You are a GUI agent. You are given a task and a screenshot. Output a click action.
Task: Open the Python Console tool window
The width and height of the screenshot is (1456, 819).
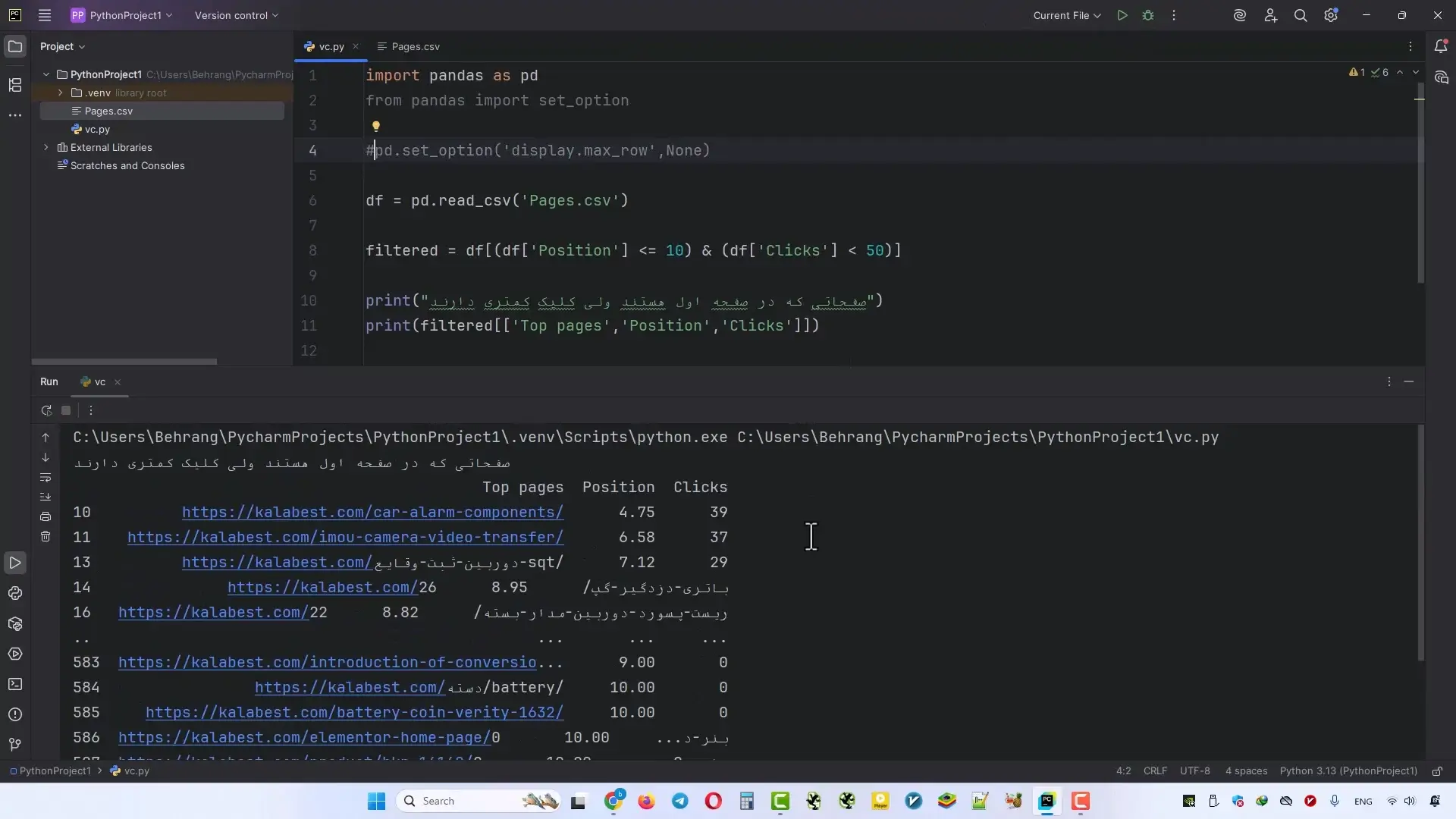click(x=15, y=593)
